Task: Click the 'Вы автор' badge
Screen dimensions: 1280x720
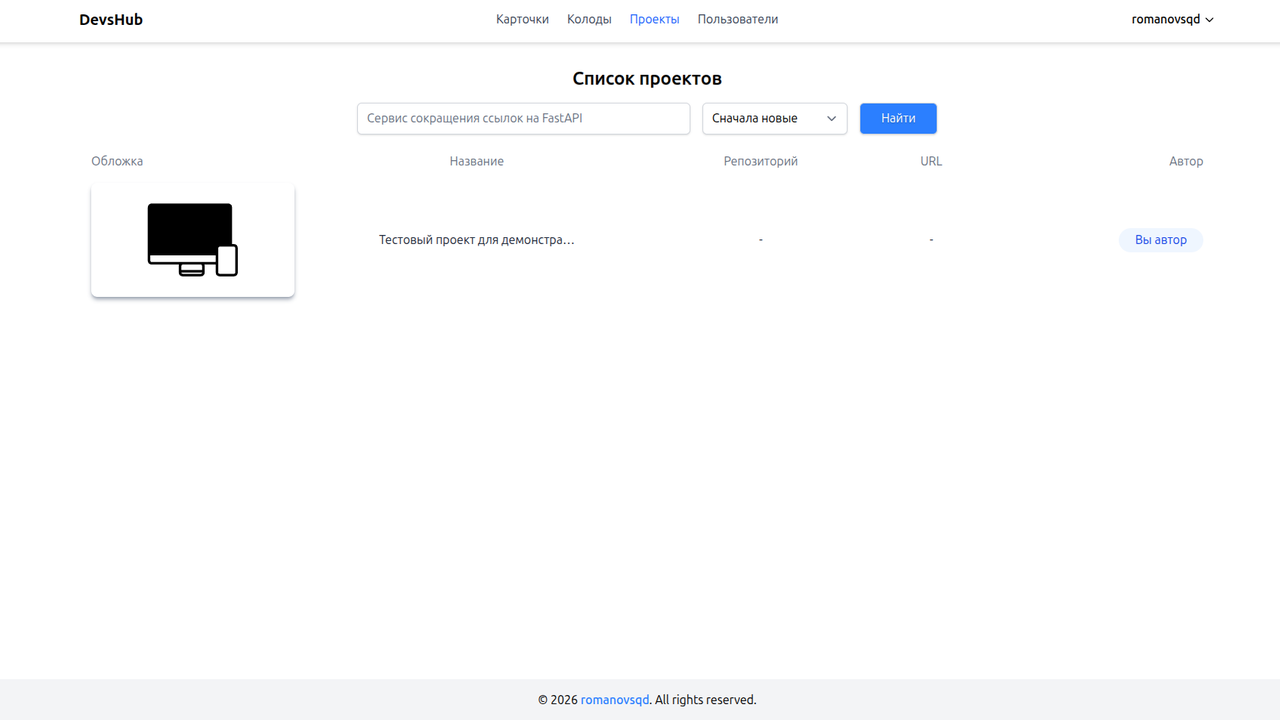Action: tap(1160, 239)
